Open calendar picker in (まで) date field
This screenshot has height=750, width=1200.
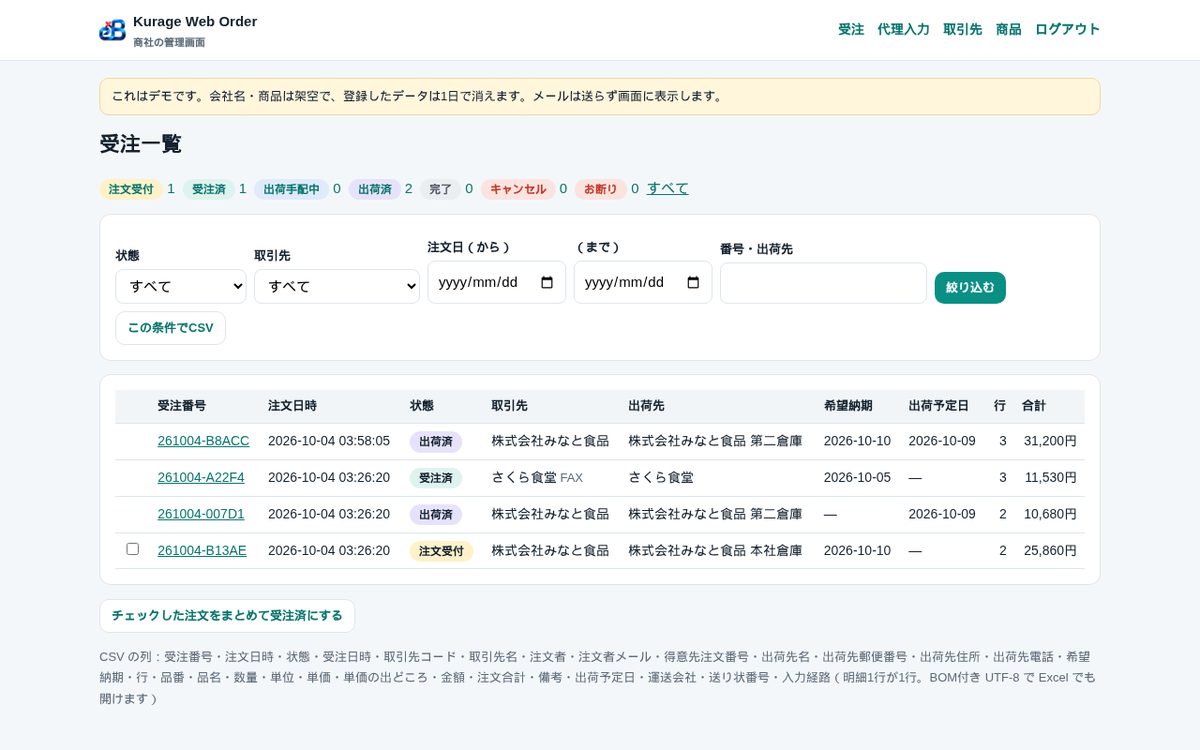[x=693, y=282]
